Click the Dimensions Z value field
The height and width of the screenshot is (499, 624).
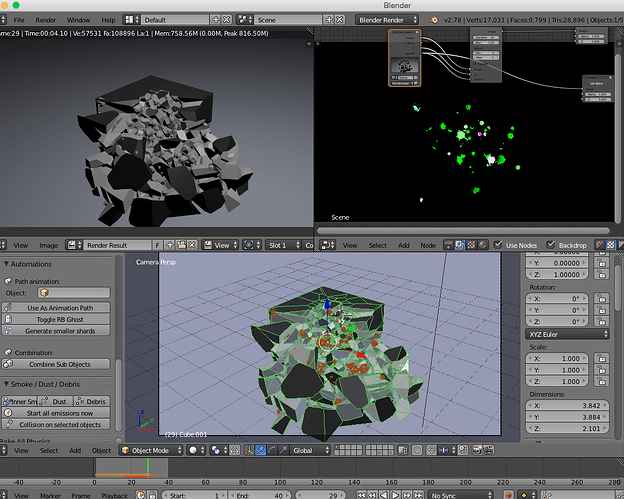coord(567,428)
